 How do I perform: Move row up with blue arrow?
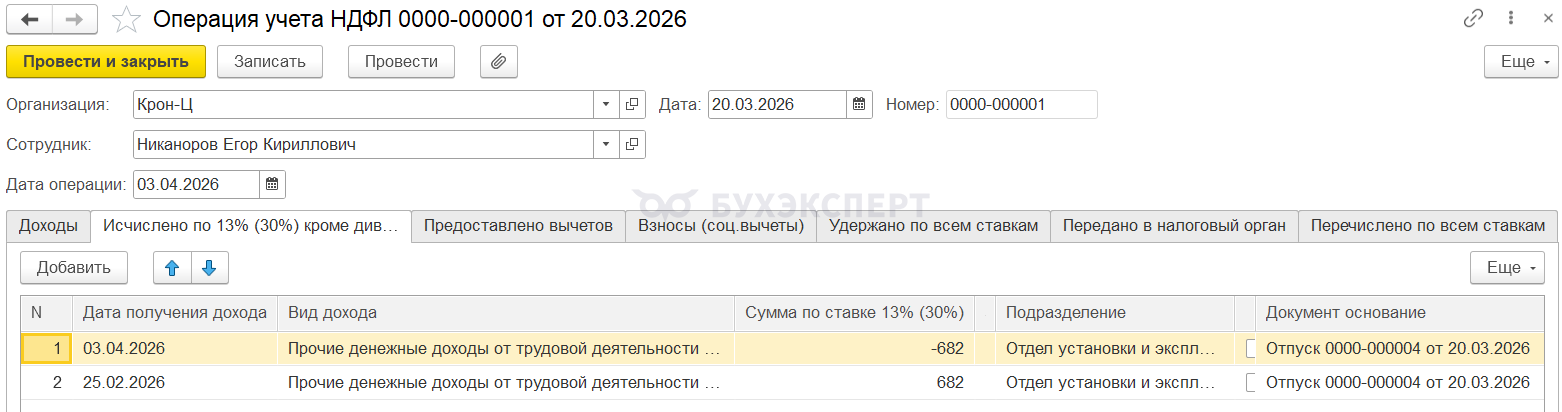172,268
